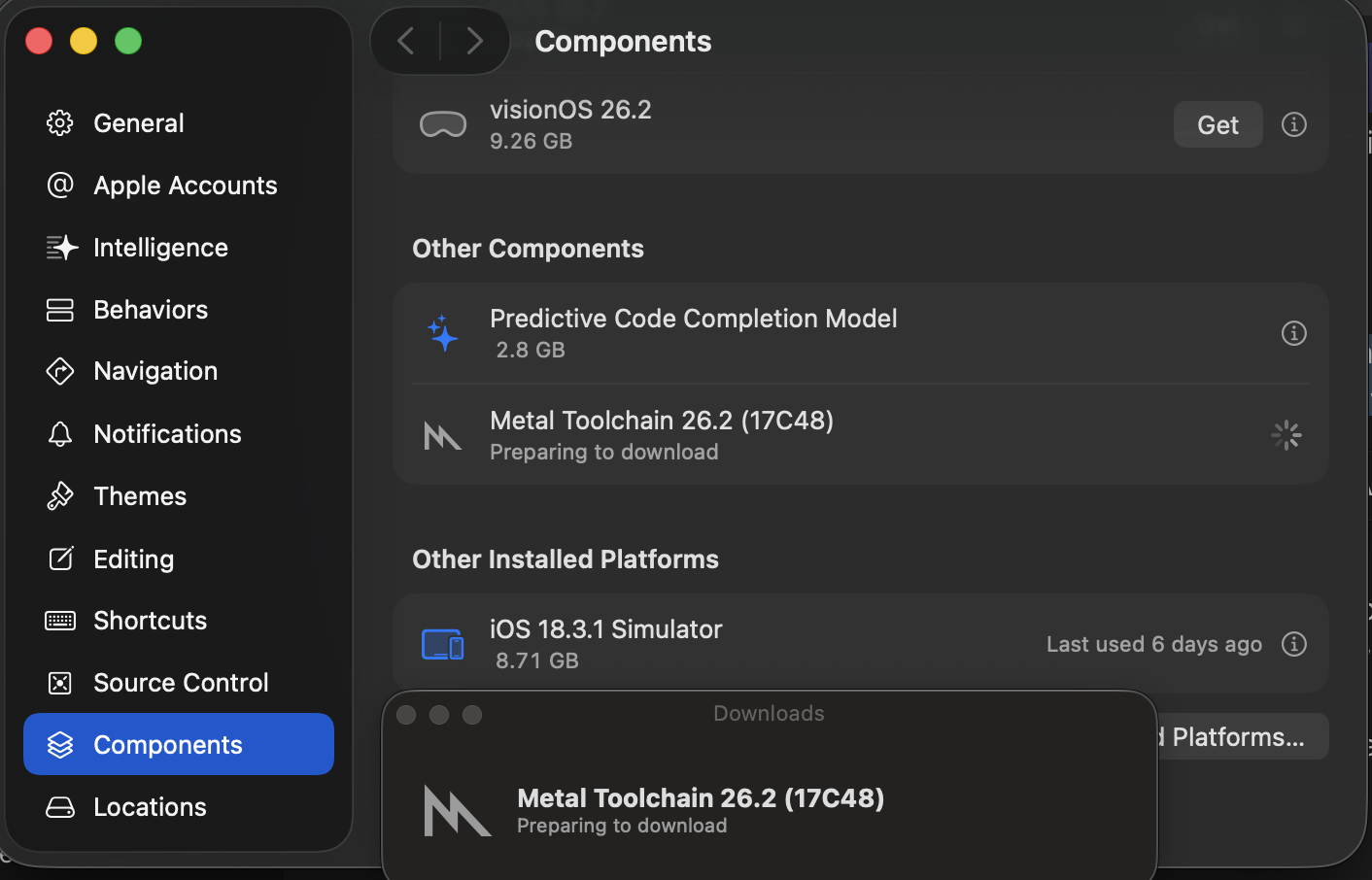Screen dimensions: 1372x880
Task: Click the Platforms… button
Action: 1240,737
